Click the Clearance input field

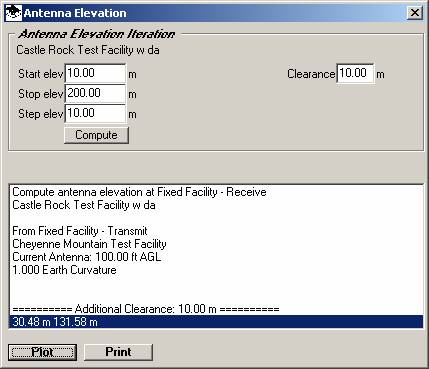click(x=355, y=73)
